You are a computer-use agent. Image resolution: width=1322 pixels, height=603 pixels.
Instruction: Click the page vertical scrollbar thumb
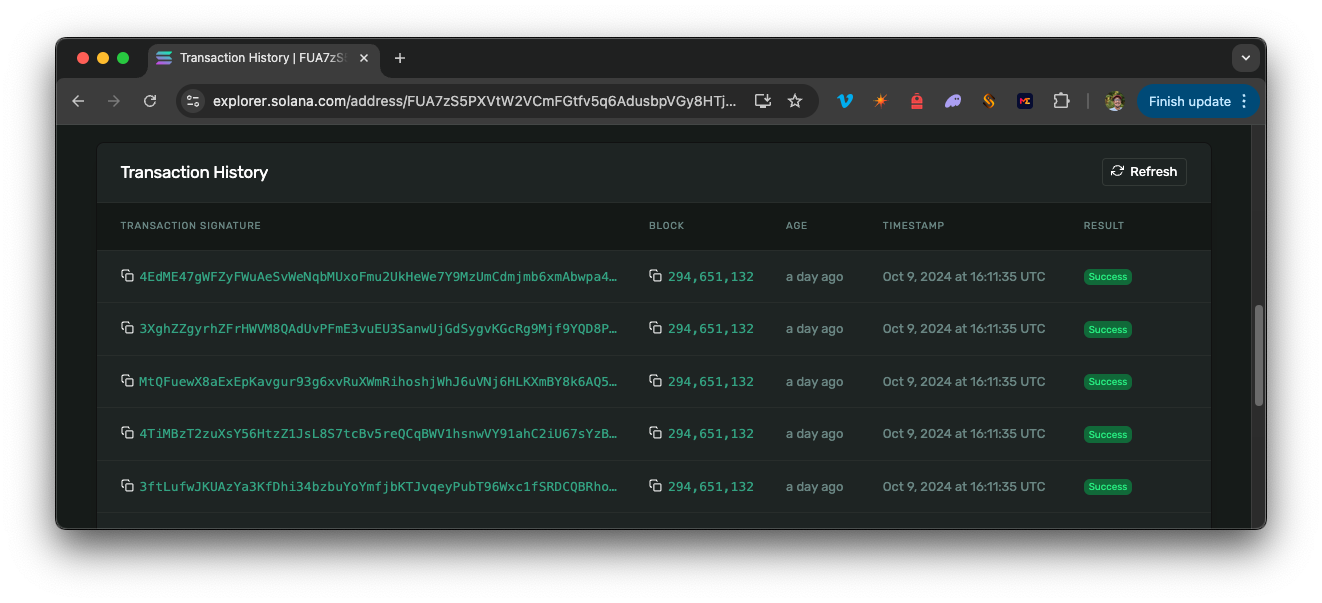1258,355
